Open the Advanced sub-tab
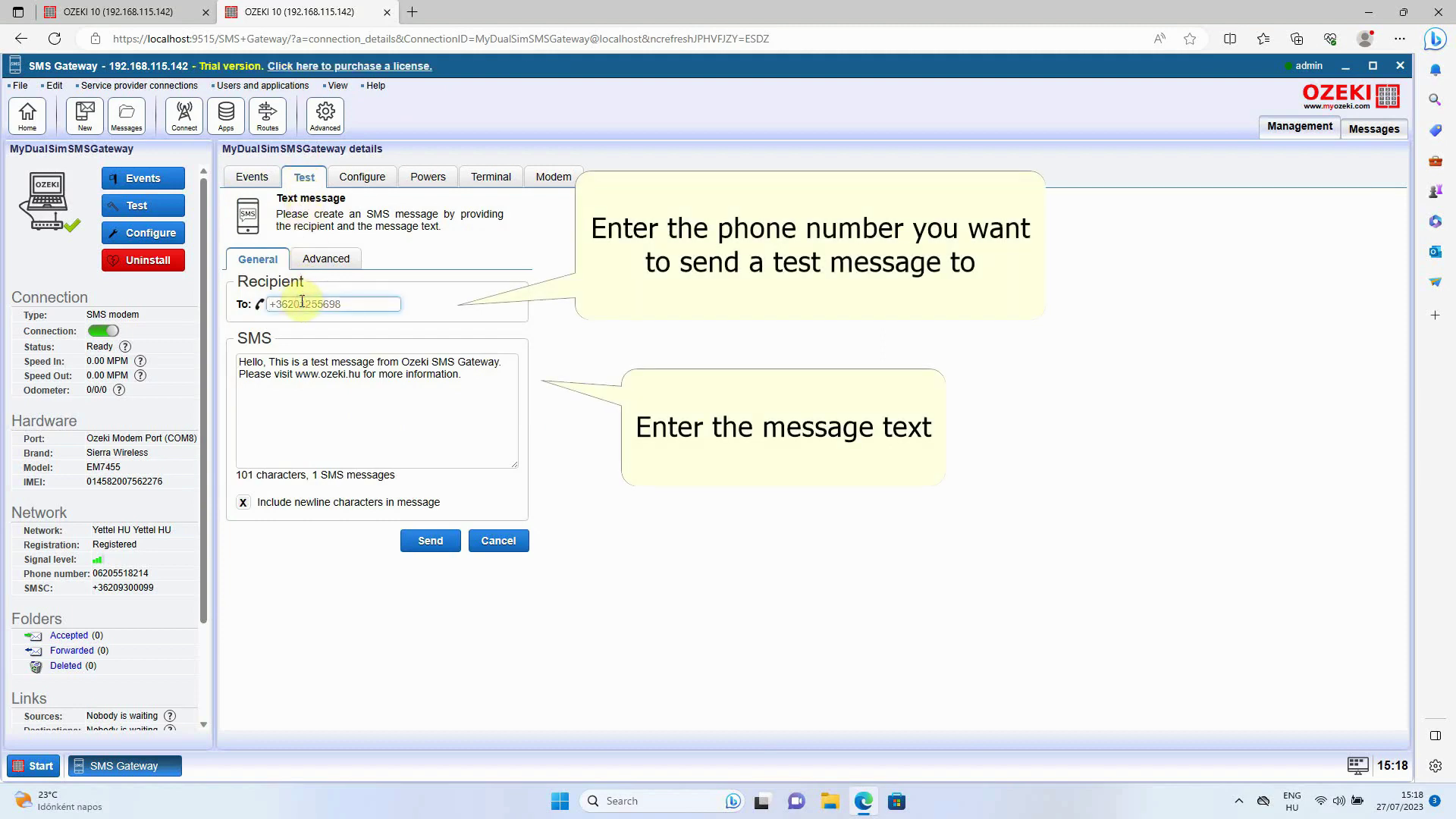Image resolution: width=1456 pixels, height=819 pixels. click(326, 259)
